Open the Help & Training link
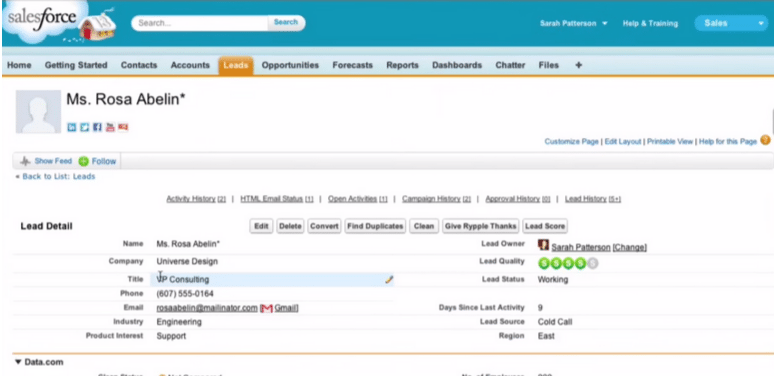This screenshot has height=376, width=774. [x=650, y=23]
